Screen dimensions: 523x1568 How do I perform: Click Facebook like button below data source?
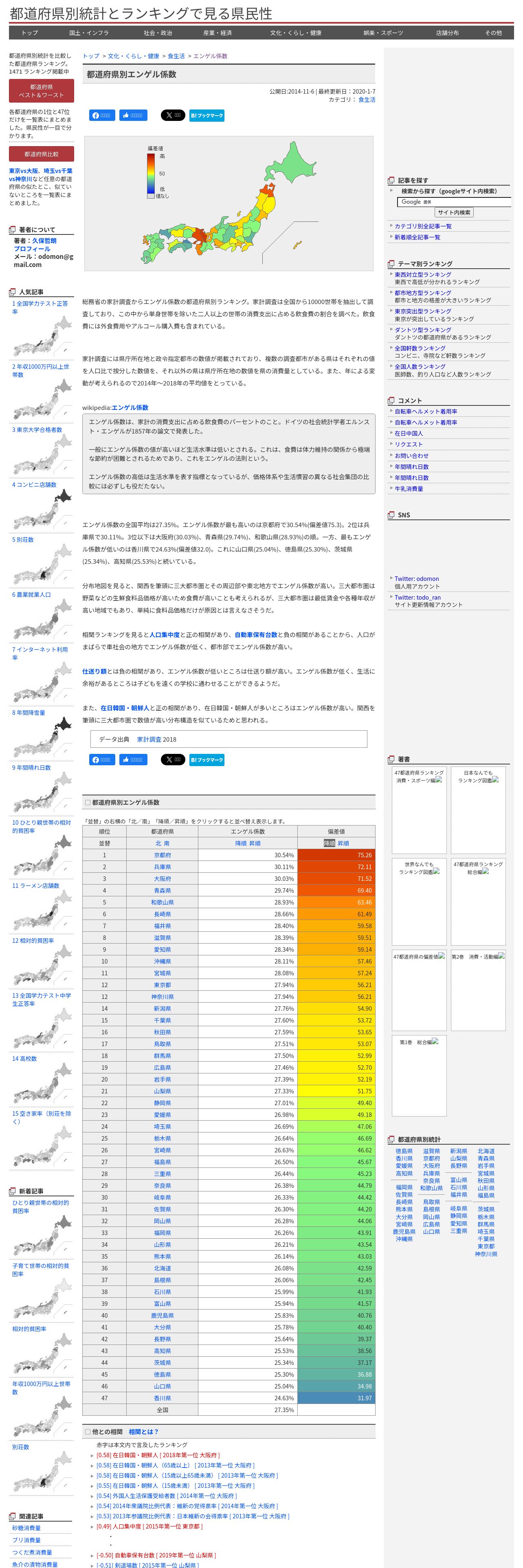(x=133, y=760)
